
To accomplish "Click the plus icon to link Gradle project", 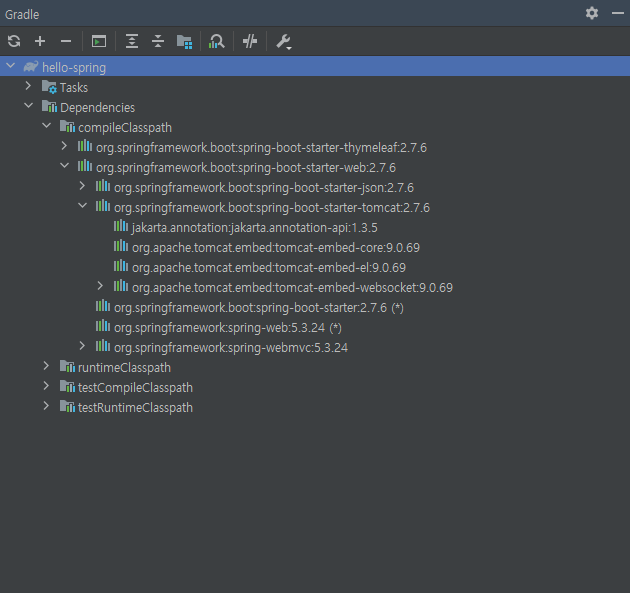I will [40, 41].
